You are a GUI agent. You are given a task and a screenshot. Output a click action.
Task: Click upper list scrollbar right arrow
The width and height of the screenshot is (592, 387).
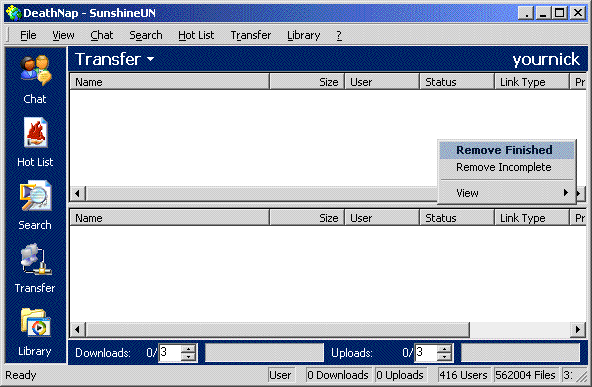tap(580, 193)
